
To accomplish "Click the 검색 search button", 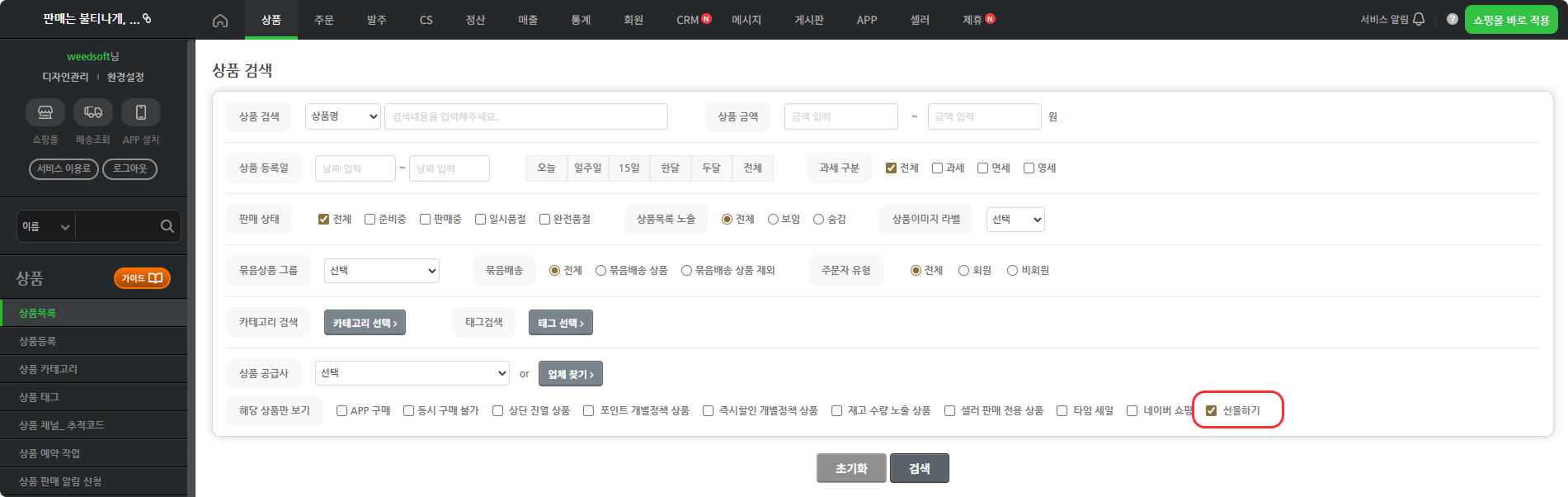I will 920,468.
